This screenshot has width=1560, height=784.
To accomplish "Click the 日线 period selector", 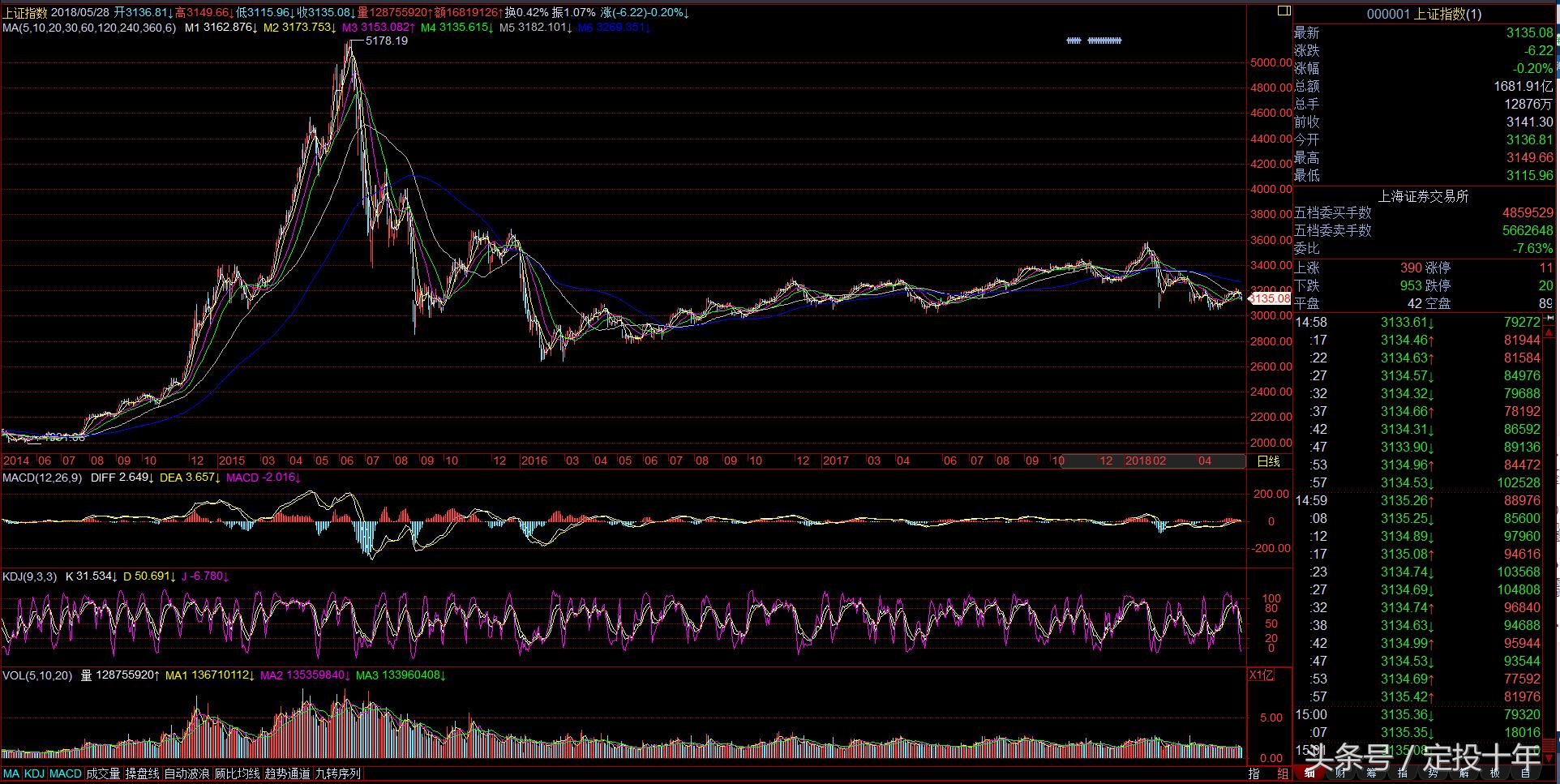I will tap(1268, 461).
